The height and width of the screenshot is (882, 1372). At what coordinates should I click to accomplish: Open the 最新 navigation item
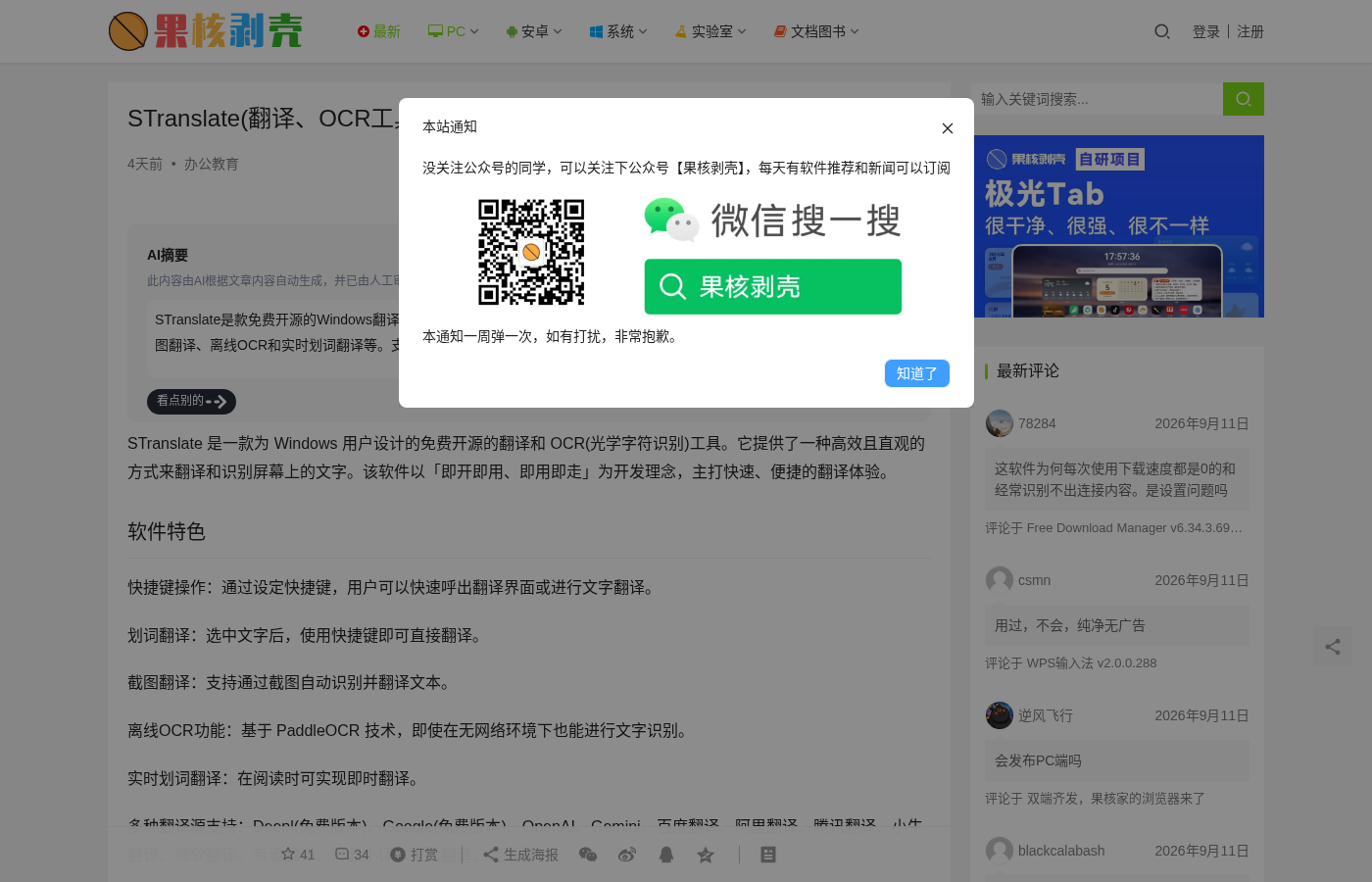(379, 31)
